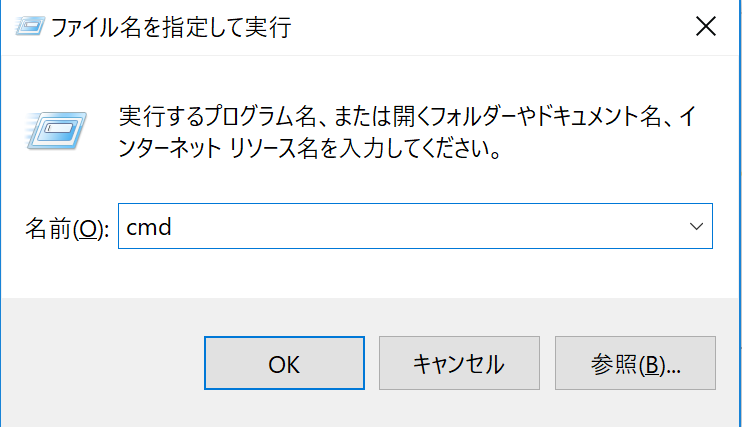Click the 名前(O): label
The image size is (742, 427).
(66, 229)
